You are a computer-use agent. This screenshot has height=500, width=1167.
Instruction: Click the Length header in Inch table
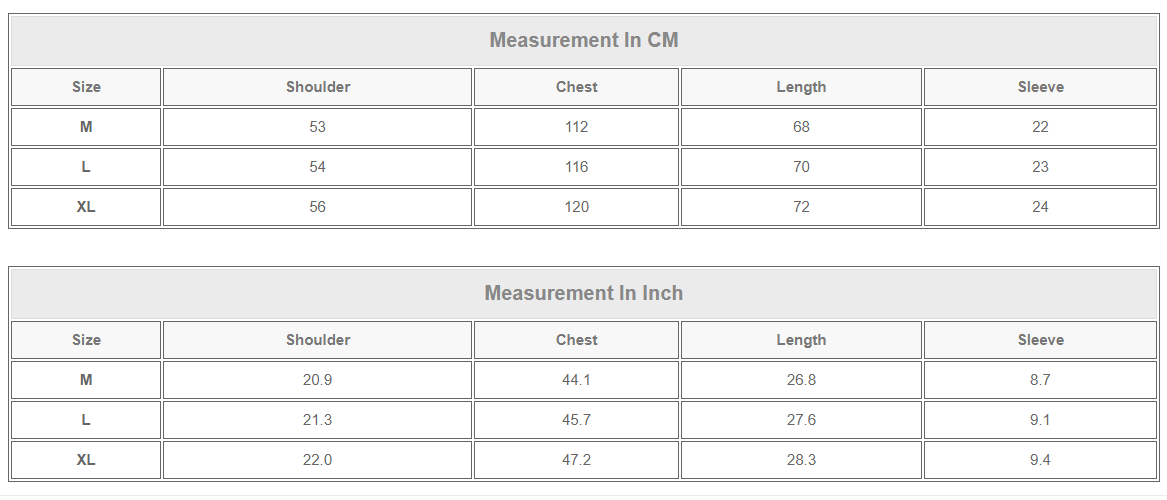(801, 340)
